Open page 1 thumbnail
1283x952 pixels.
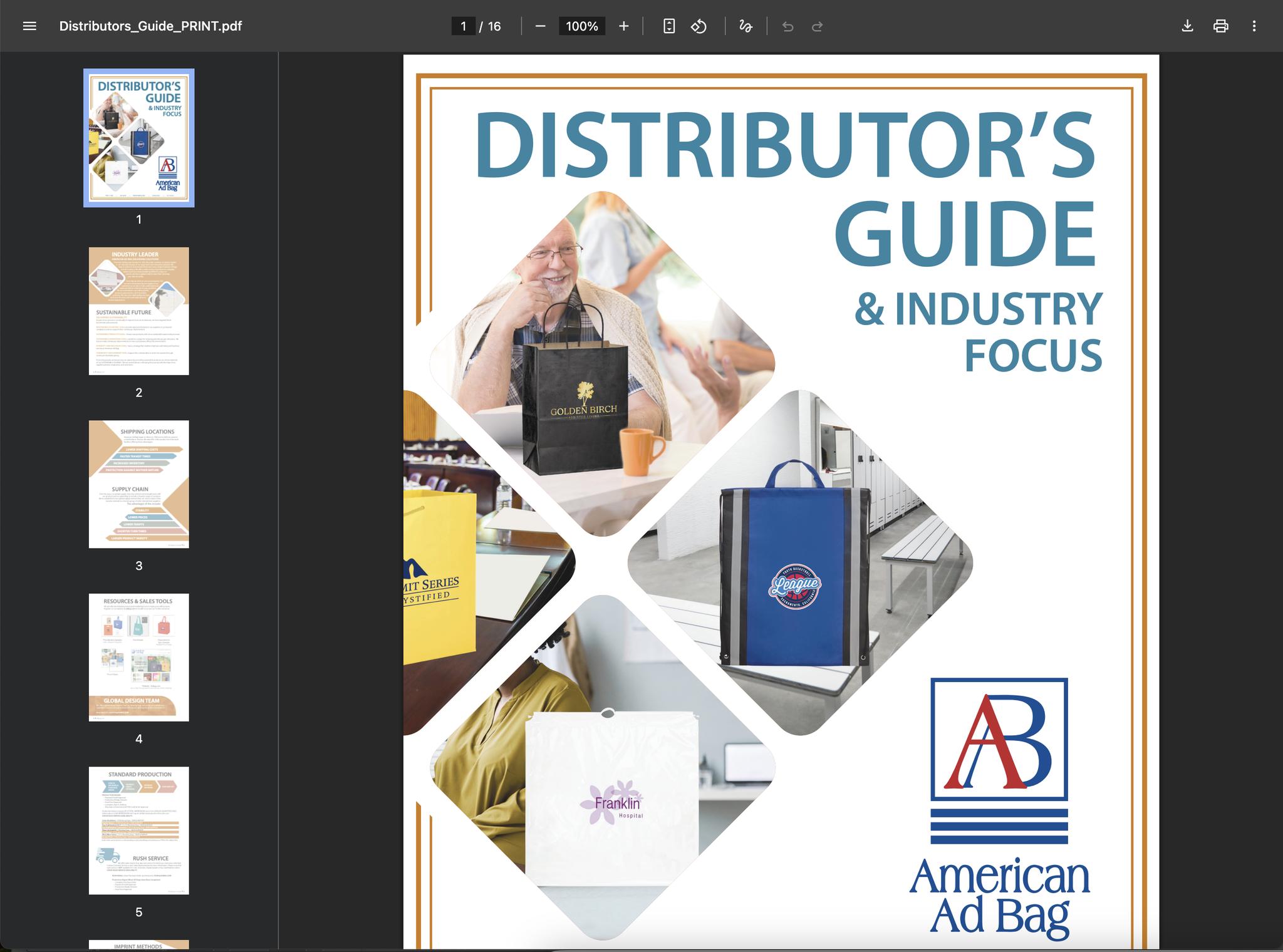139,138
